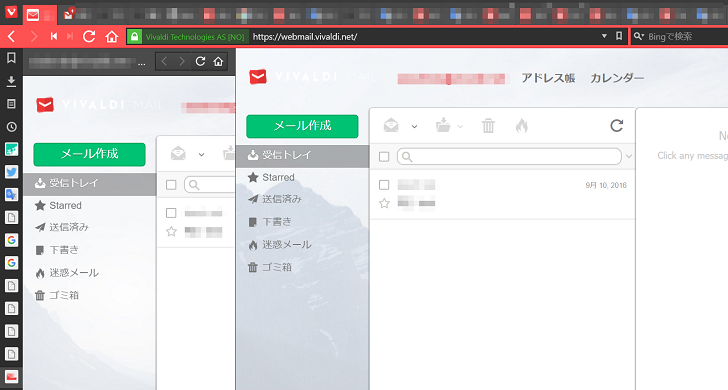Screen dimensions: 728x390
Task: Open the Notes side panel
Action: (x=11, y=104)
